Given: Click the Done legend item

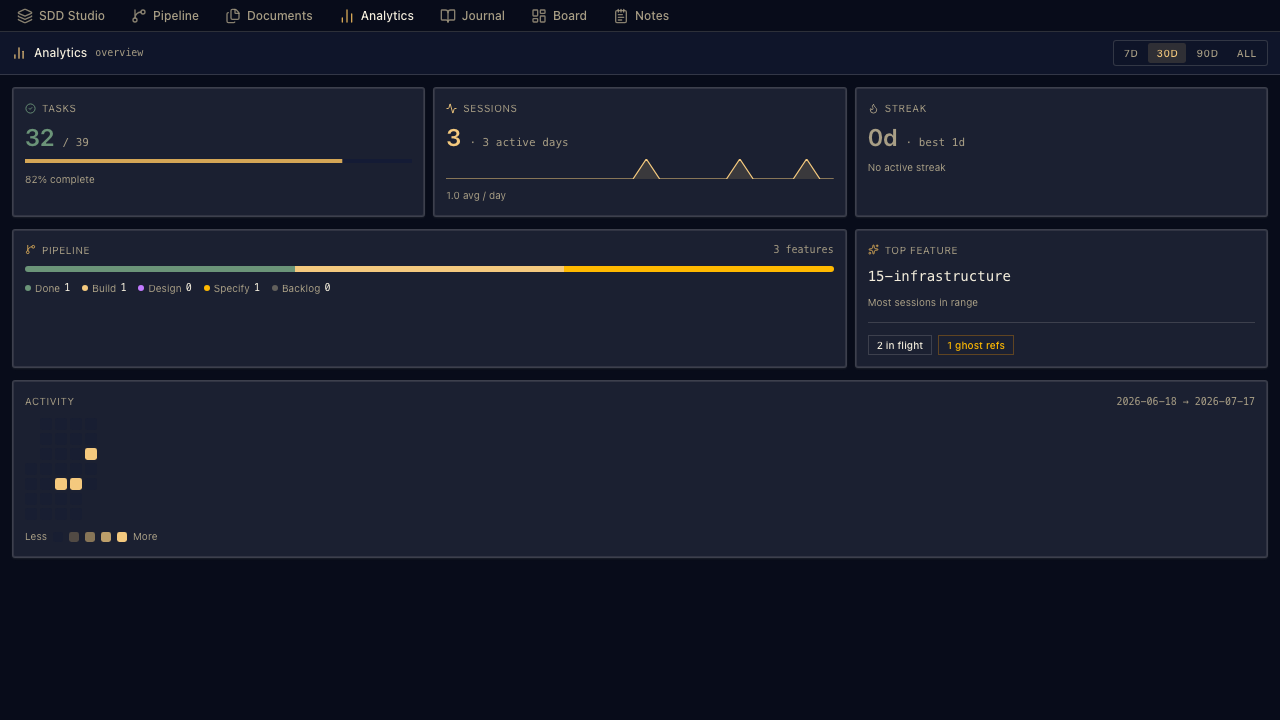Looking at the screenshot, I should [48, 288].
